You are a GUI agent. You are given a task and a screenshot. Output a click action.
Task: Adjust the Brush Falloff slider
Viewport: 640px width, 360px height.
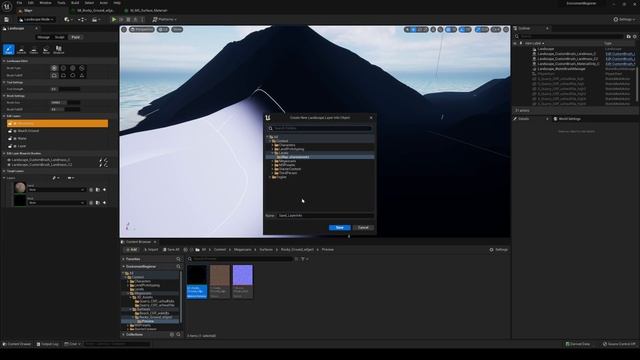[65, 109]
